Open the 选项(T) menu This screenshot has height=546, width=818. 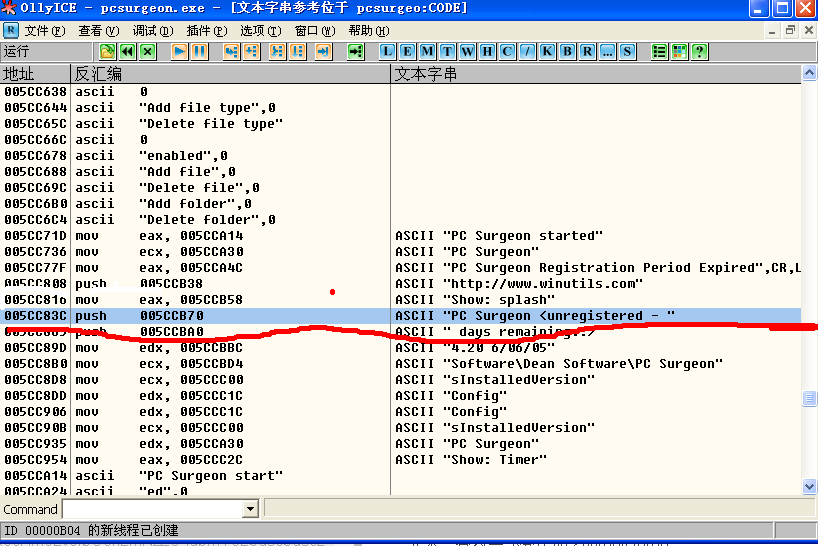point(261,31)
